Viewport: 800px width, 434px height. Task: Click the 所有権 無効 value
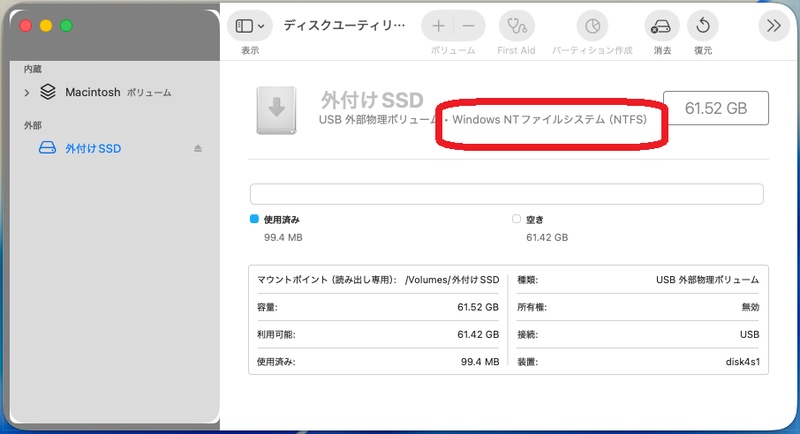[x=750, y=307]
